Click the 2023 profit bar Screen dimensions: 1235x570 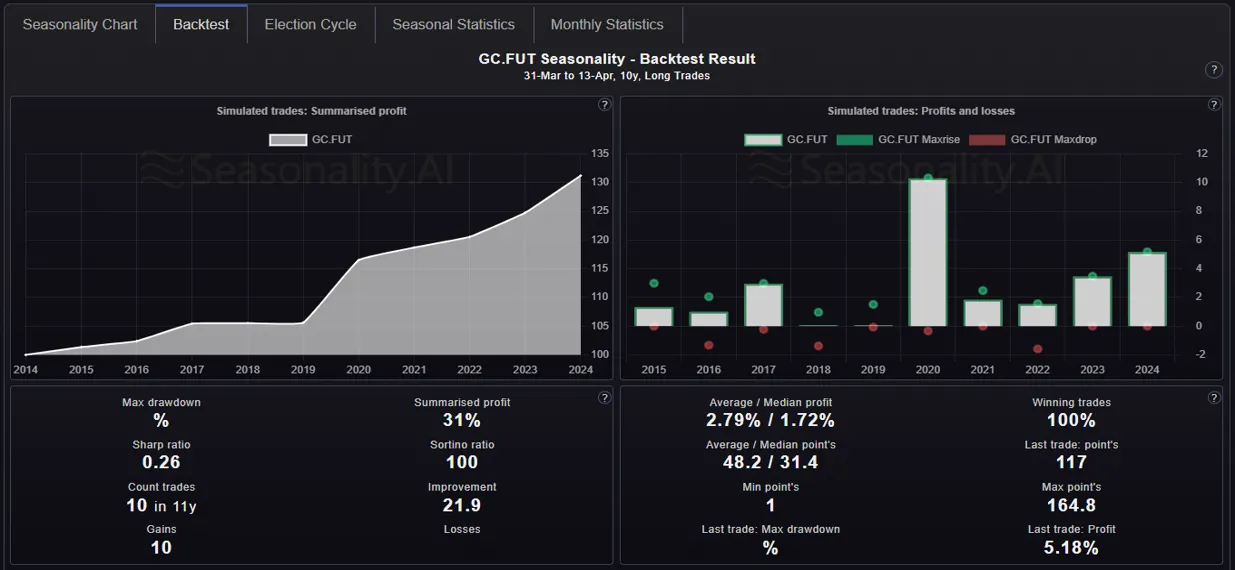click(x=1092, y=301)
